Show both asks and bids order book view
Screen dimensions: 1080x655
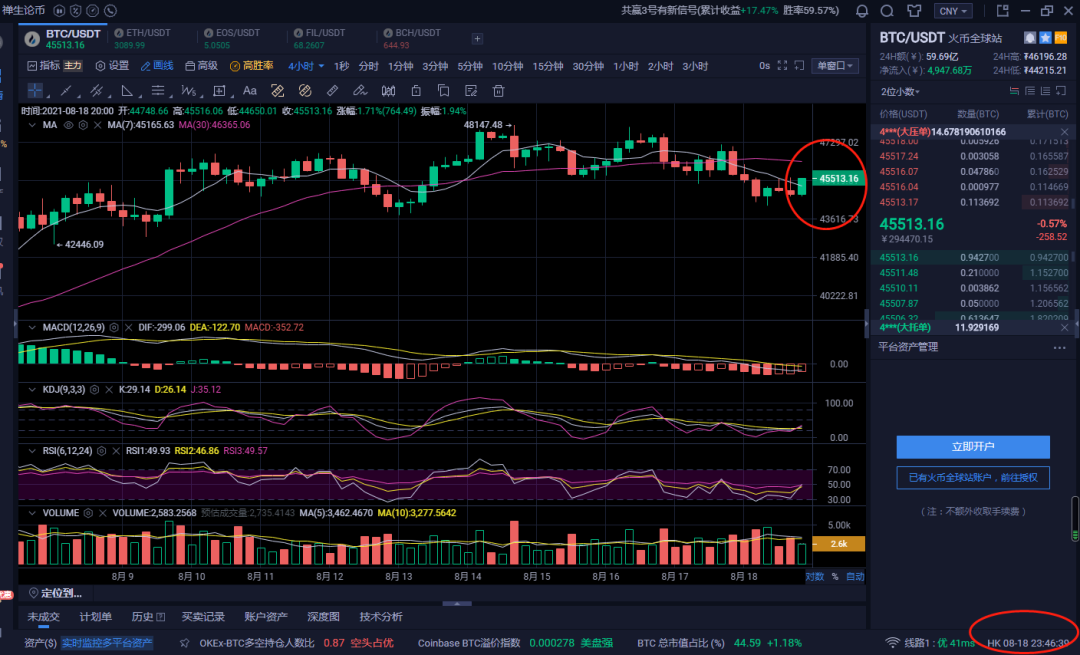pos(1014,91)
